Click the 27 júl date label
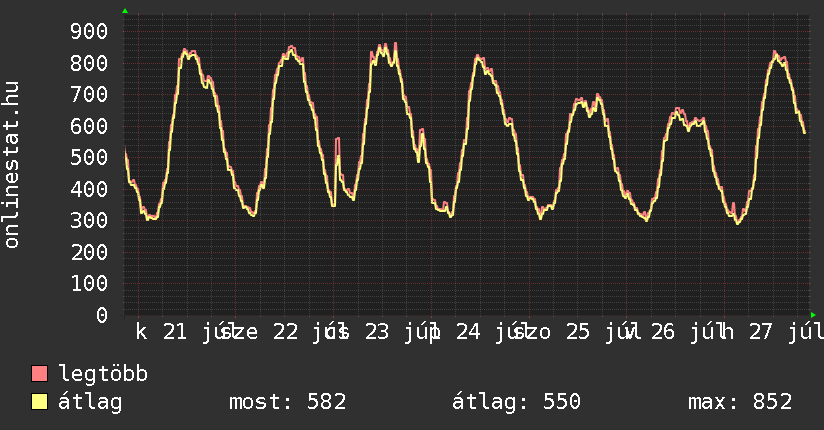824x430 pixels. point(786,332)
